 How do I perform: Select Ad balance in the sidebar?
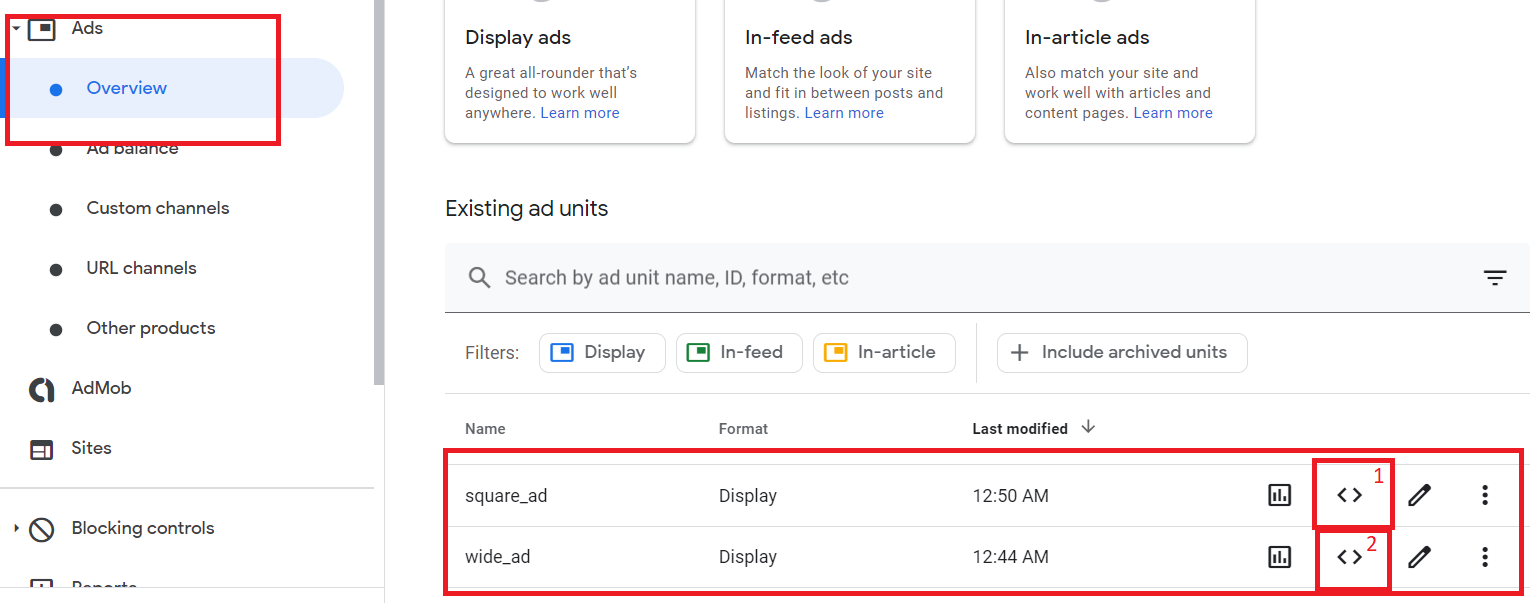click(x=130, y=147)
